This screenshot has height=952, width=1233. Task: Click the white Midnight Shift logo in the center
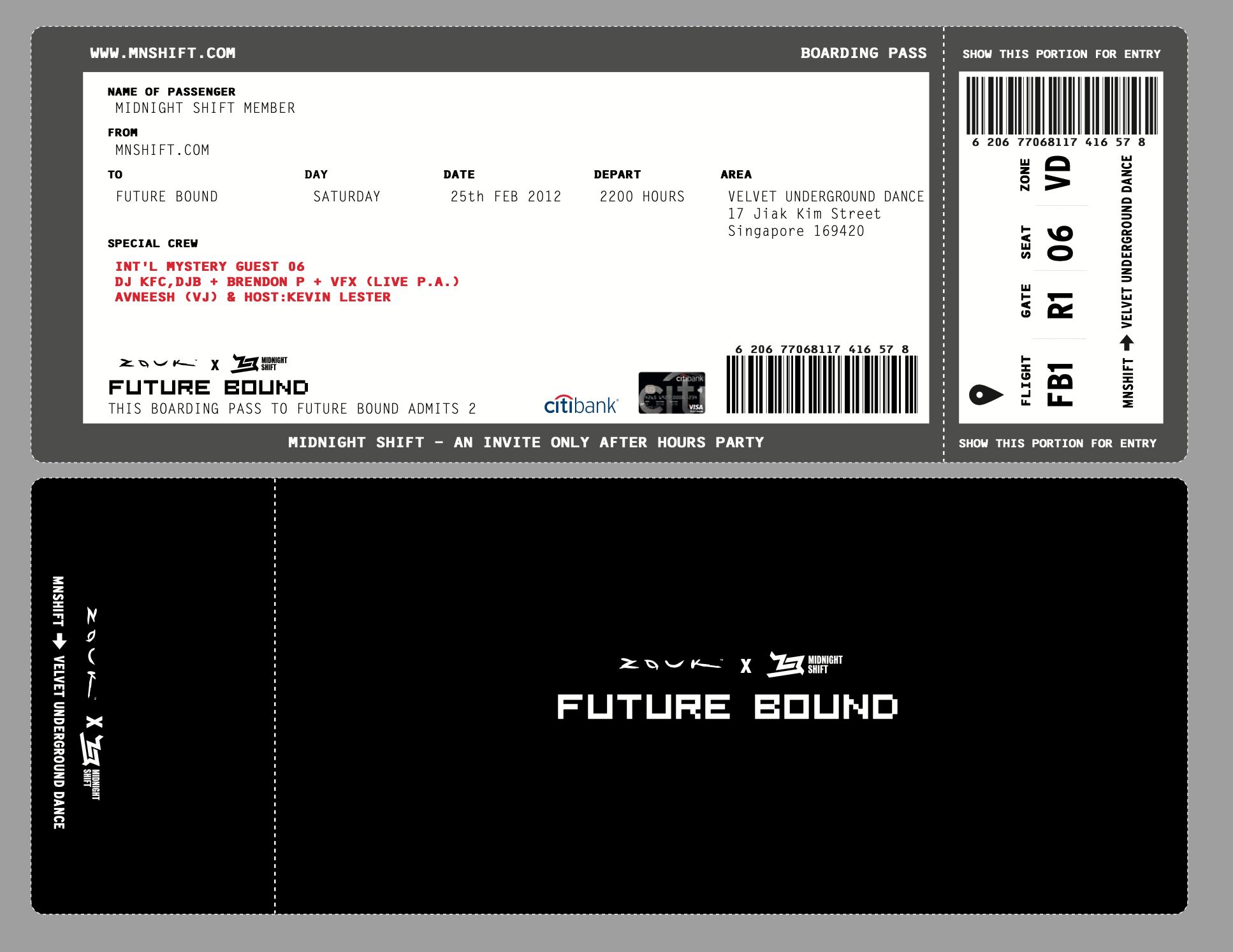(805, 664)
